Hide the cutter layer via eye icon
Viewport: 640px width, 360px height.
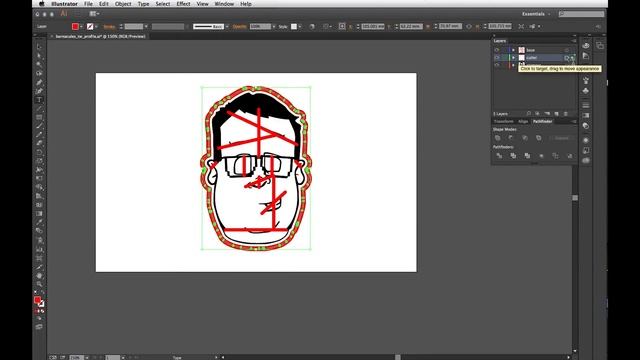click(497, 58)
